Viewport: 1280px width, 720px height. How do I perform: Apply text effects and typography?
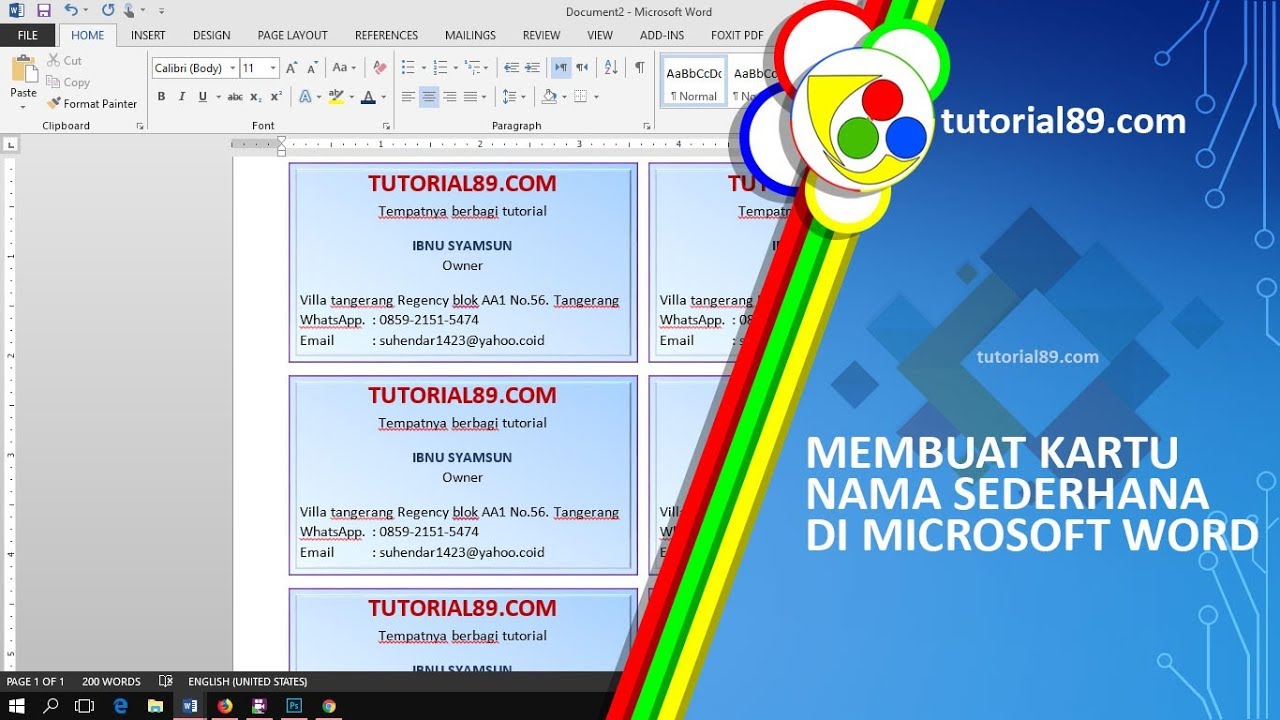306,97
